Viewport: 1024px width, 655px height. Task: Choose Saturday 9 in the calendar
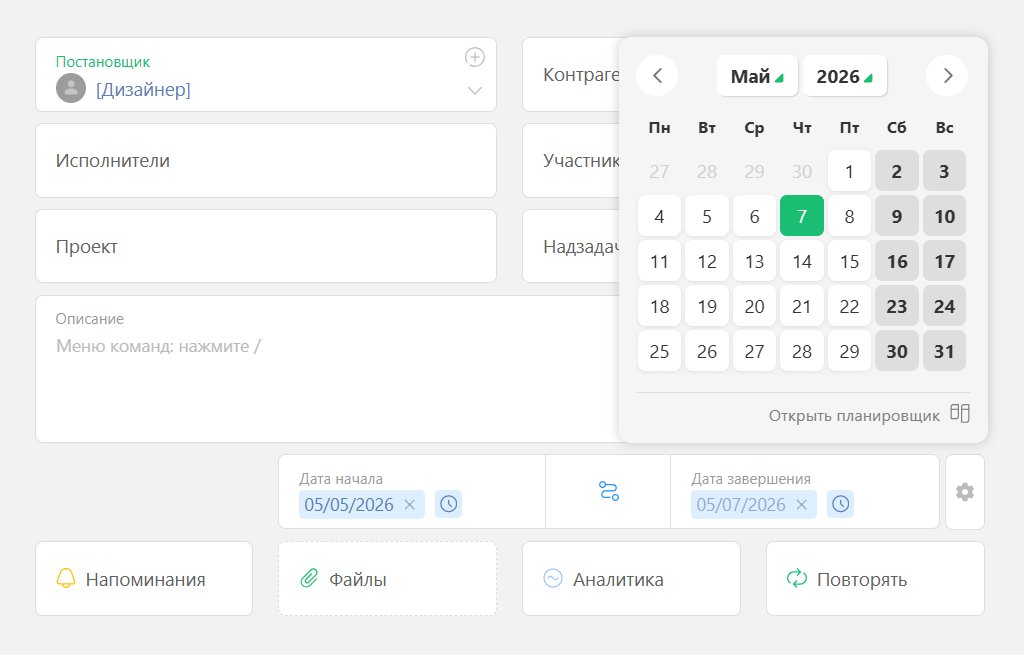[x=897, y=216]
